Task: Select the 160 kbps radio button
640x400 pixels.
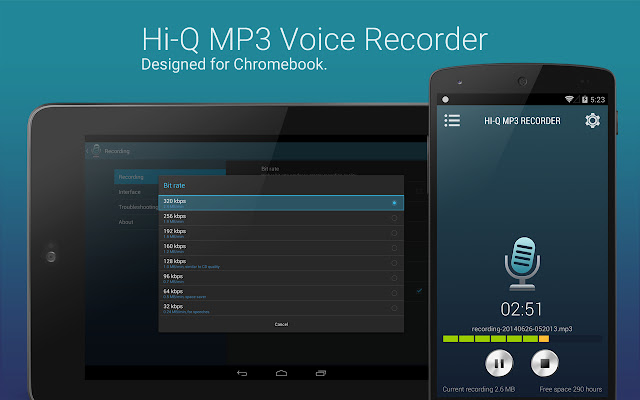Action: tap(394, 248)
